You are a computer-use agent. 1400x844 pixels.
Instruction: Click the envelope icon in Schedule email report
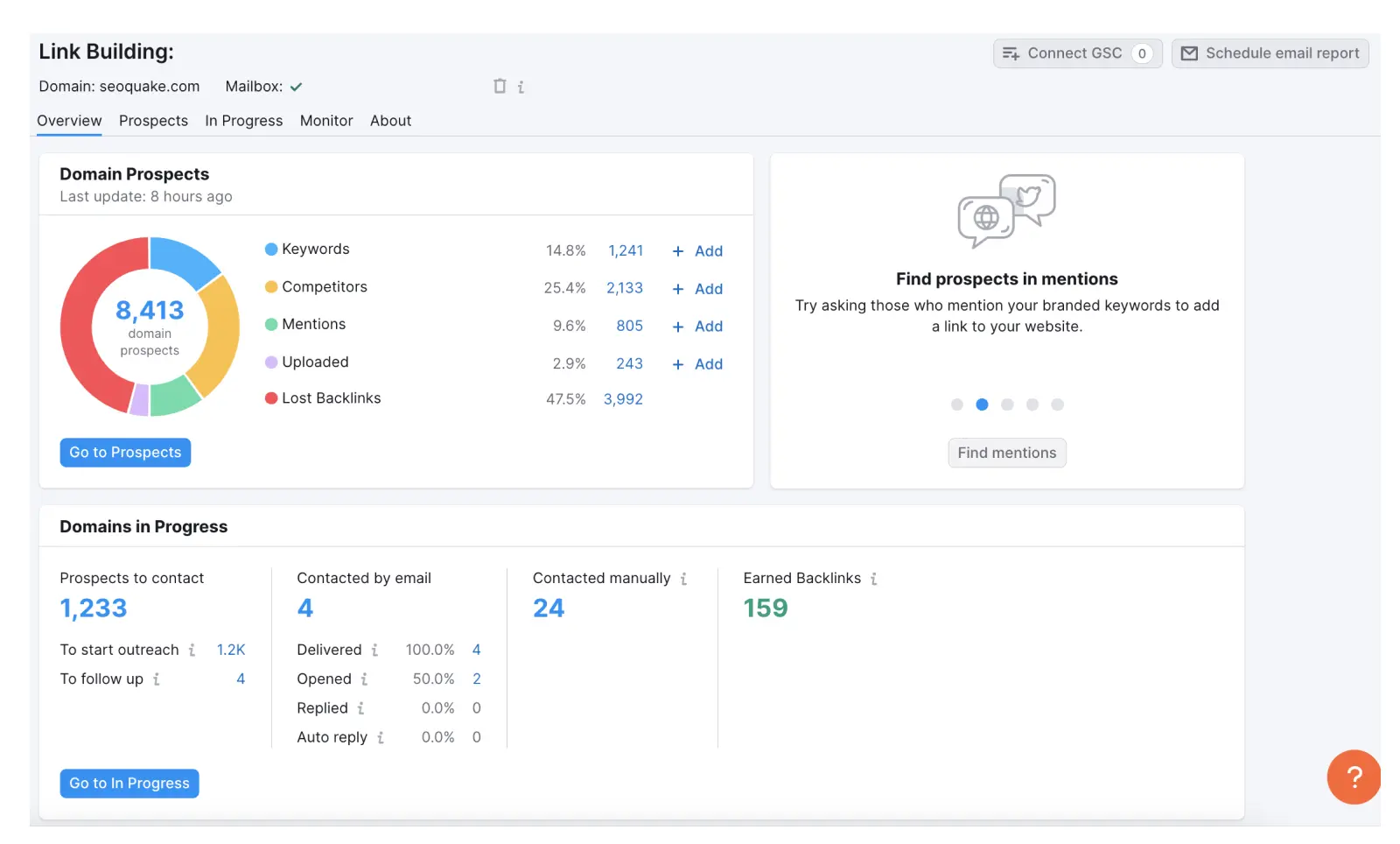click(1189, 53)
